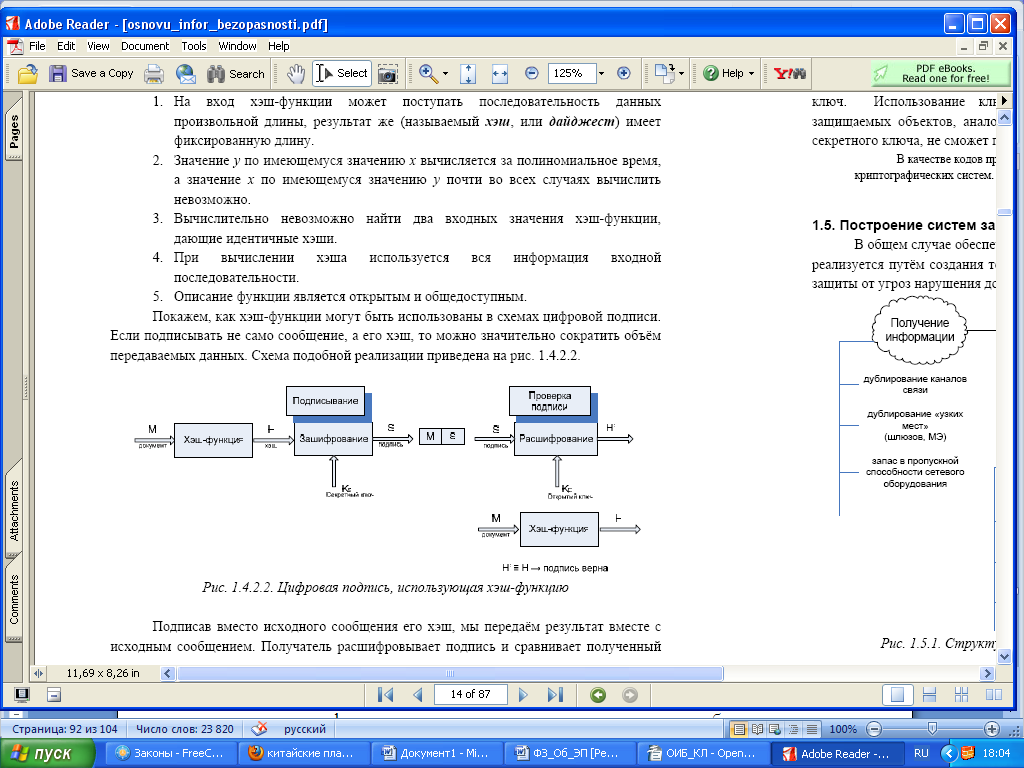
Task: Click the Windows Start button пуск
Action: [48, 753]
